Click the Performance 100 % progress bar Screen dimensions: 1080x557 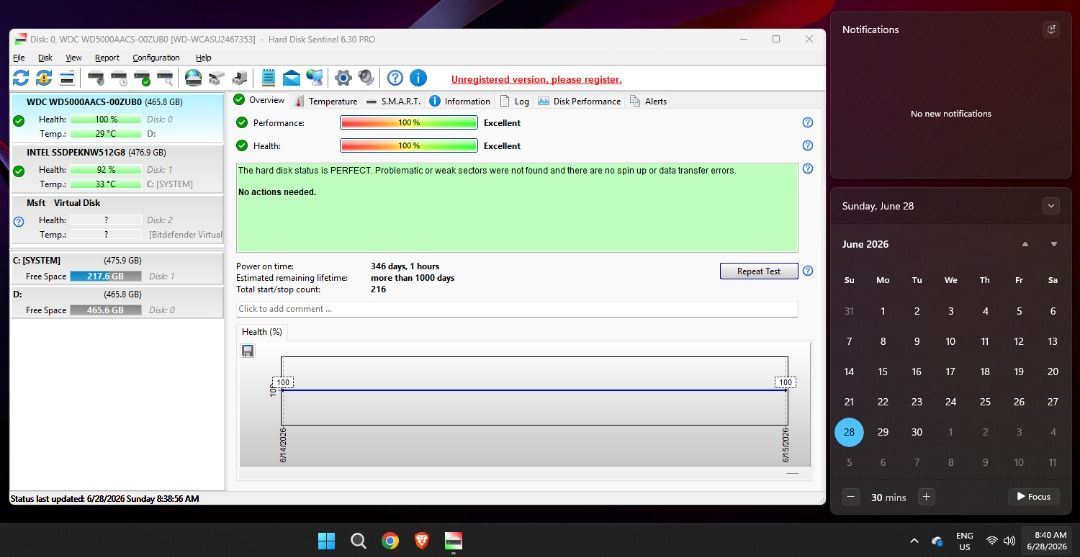coord(408,123)
